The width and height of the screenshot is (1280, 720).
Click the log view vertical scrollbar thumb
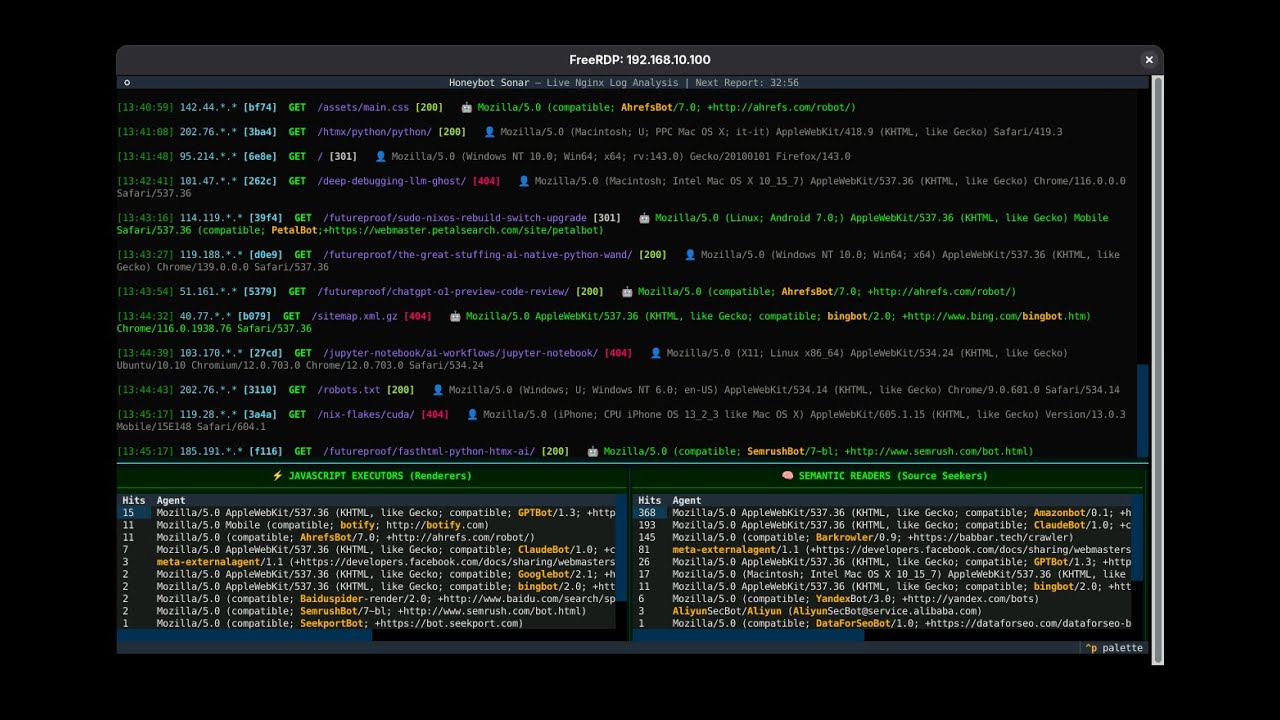(x=1142, y=410)
